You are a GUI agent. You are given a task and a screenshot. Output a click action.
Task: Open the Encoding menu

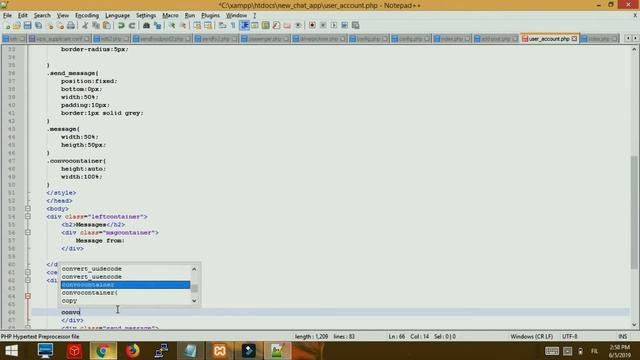tap(87, 16)
